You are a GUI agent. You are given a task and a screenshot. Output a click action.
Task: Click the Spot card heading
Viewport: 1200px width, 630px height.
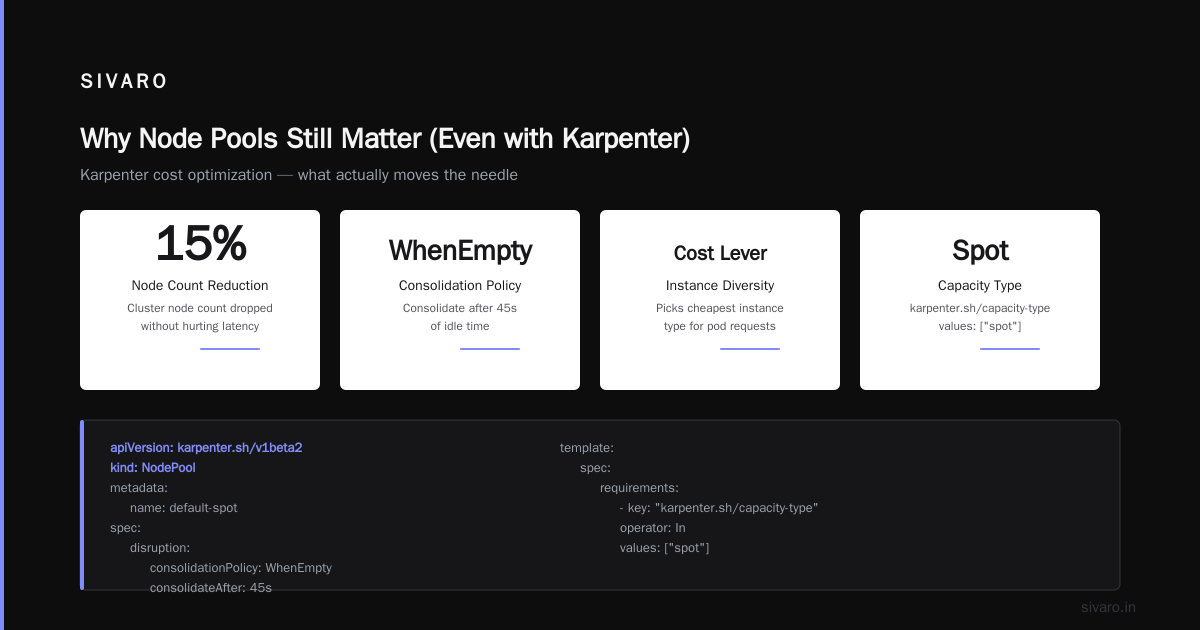[x=980, y=250]
